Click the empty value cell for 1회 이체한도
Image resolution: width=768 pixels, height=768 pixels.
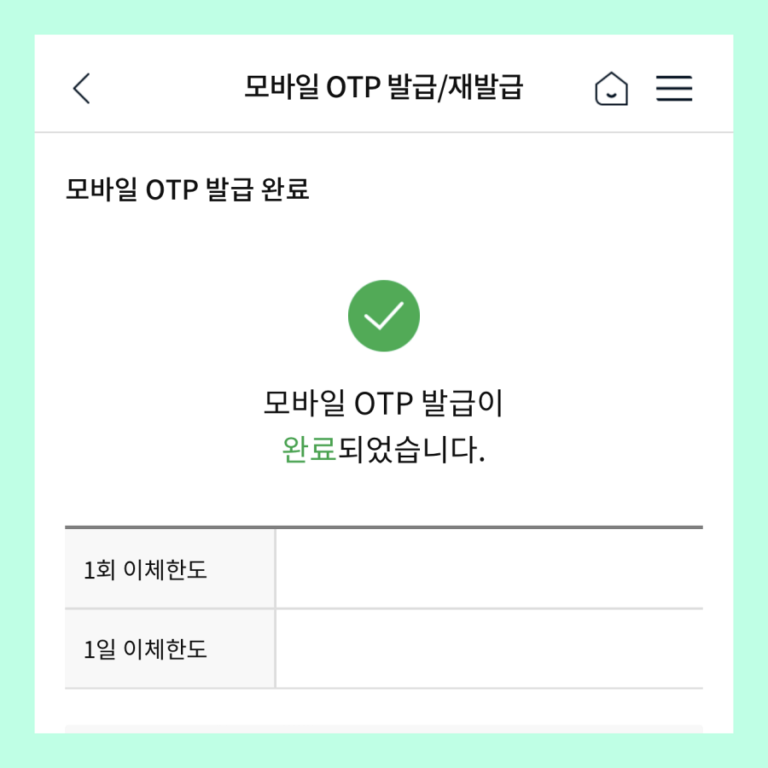(x=489, y=569)
